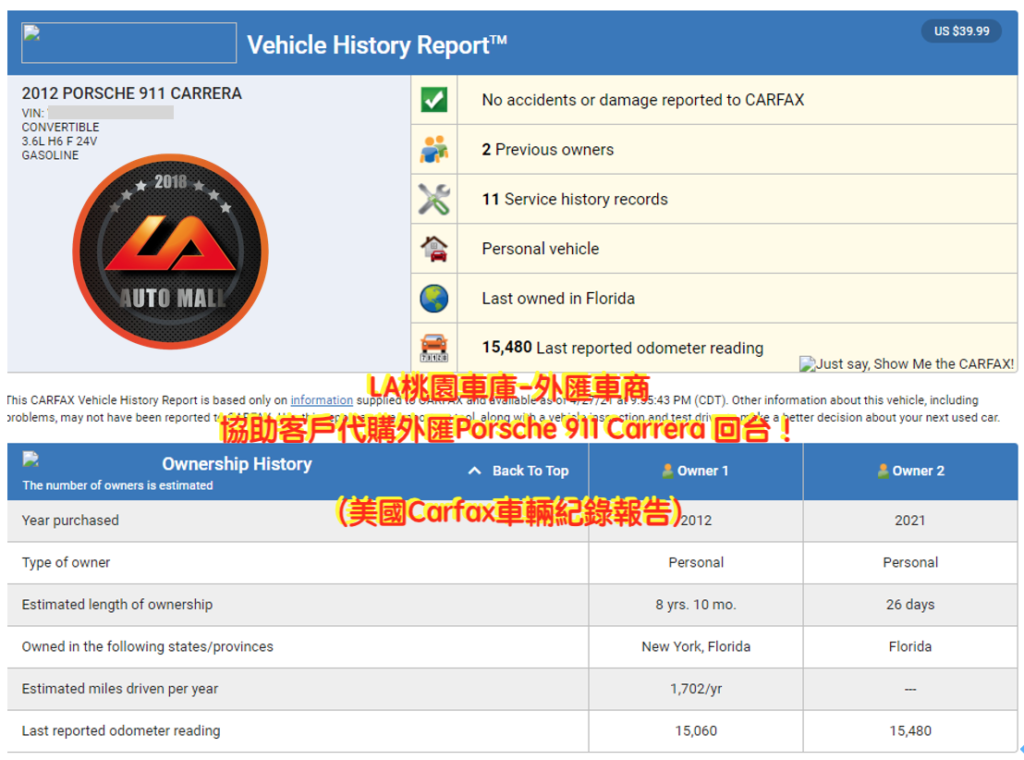Click the 'Last reported odometer reading' table label
The height and width of the screenshot is (760, 1024).
click(121, 731)
